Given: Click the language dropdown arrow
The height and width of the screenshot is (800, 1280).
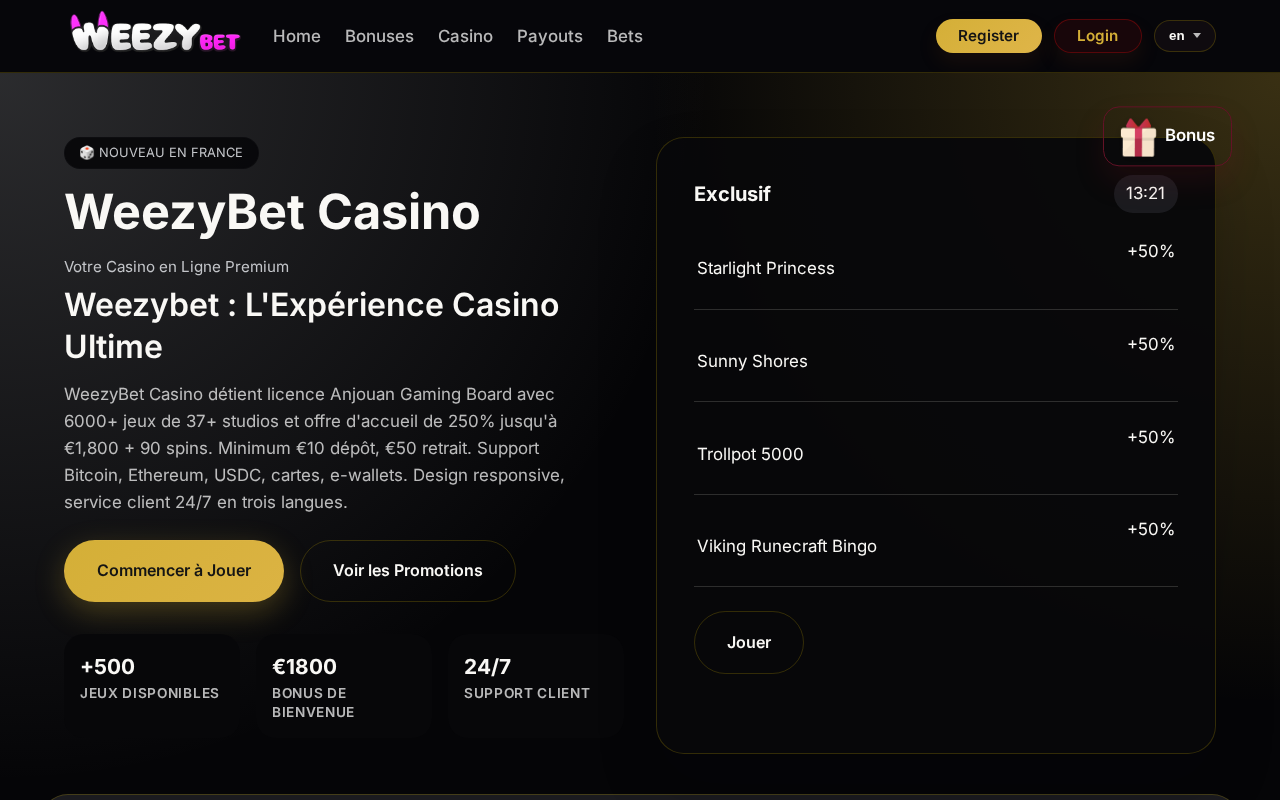Looking at the screenshot, I should pos(1197,36).
